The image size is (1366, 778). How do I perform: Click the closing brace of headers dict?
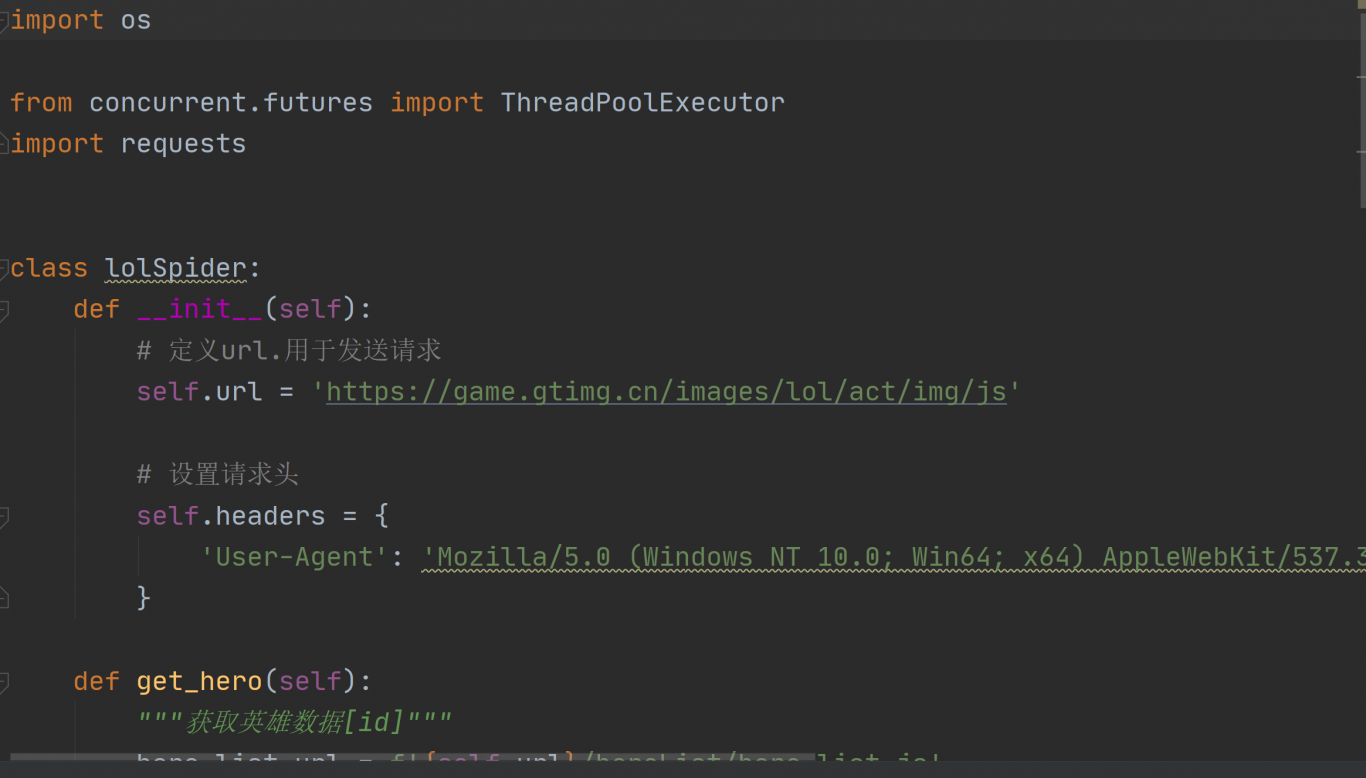[144, 598]
